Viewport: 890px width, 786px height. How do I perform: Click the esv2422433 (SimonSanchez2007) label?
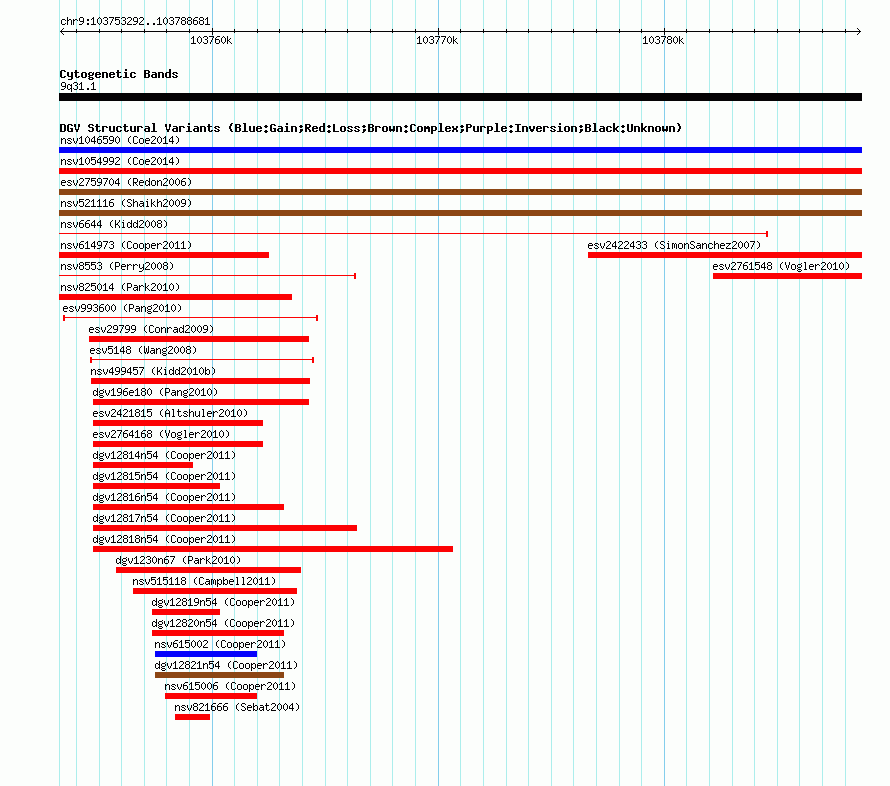pyautogui.click(x=674, y=245)
